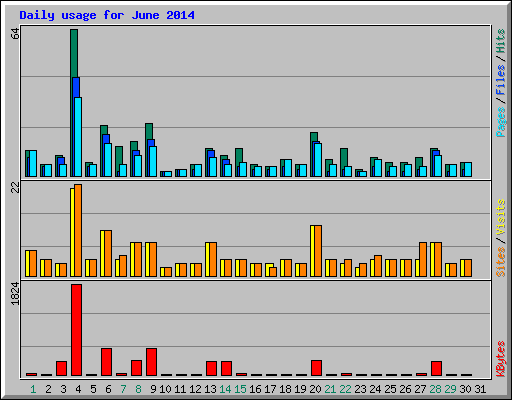The width and height of the screenshot is (512, 400).
Task: Click day label '20' on the x-axis
Action: [x=315, y=389]
